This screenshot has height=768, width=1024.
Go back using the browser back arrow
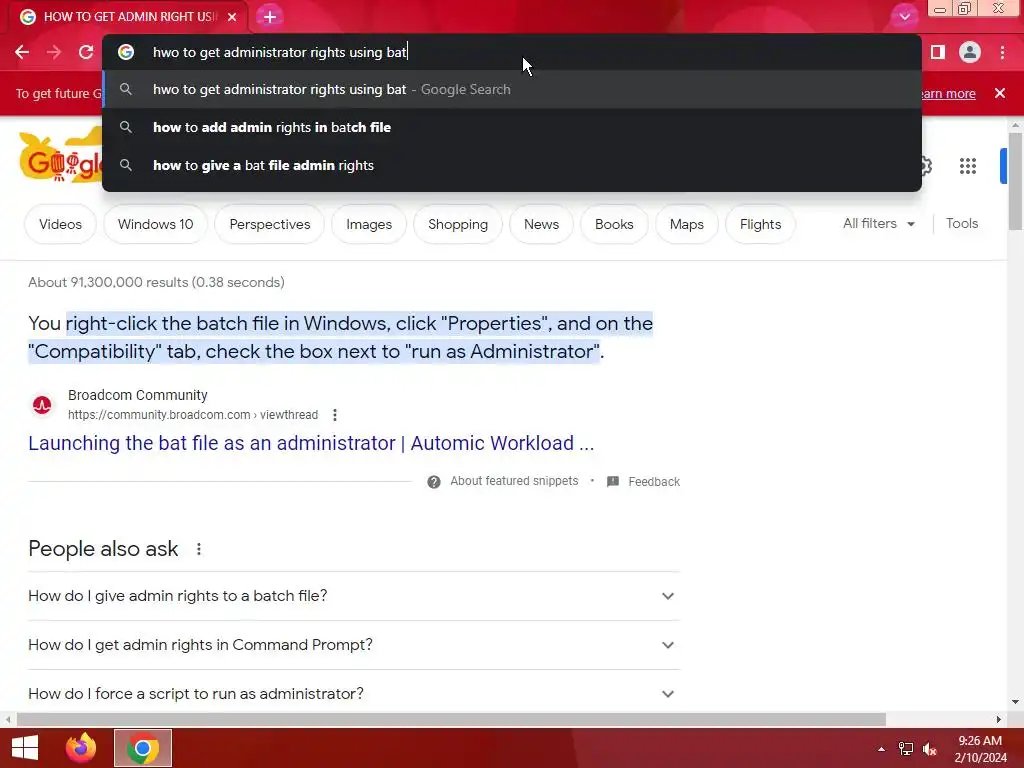coord(22,52)
